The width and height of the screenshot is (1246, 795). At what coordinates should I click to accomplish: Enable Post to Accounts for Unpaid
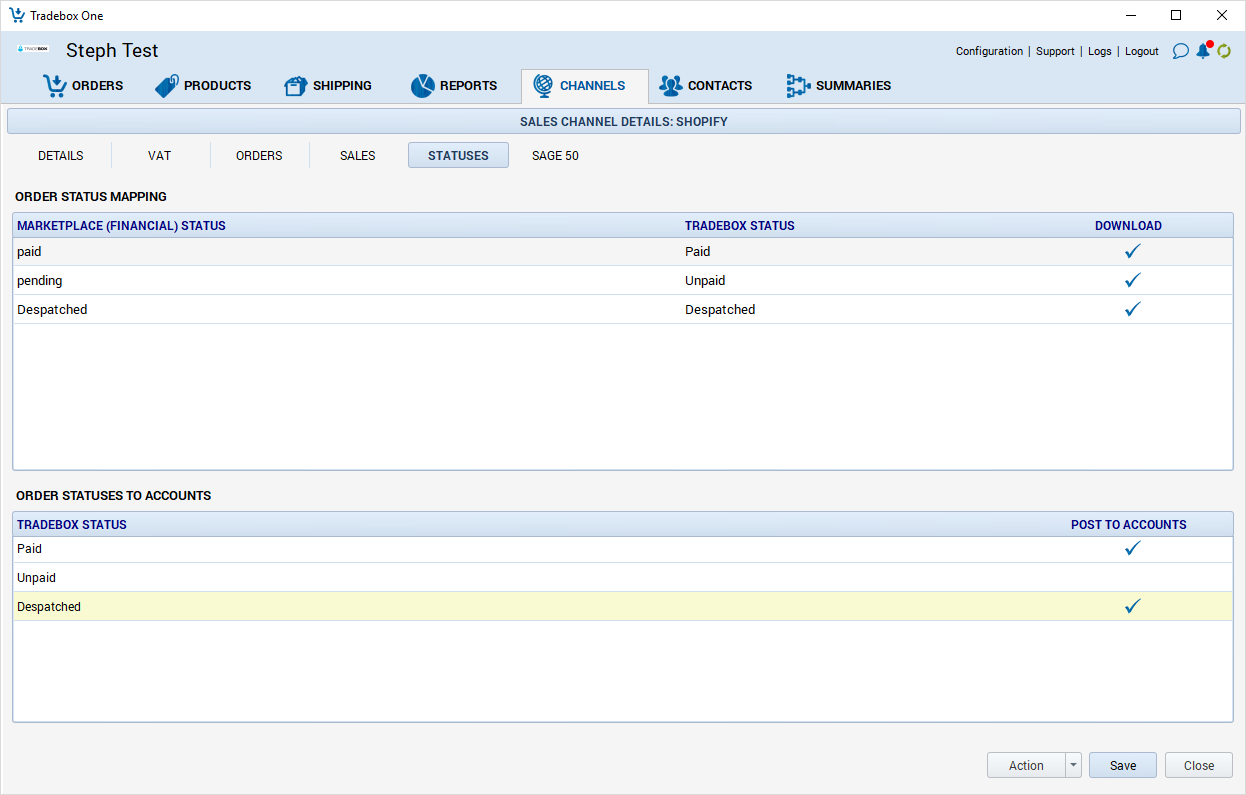coord(1132,578)
